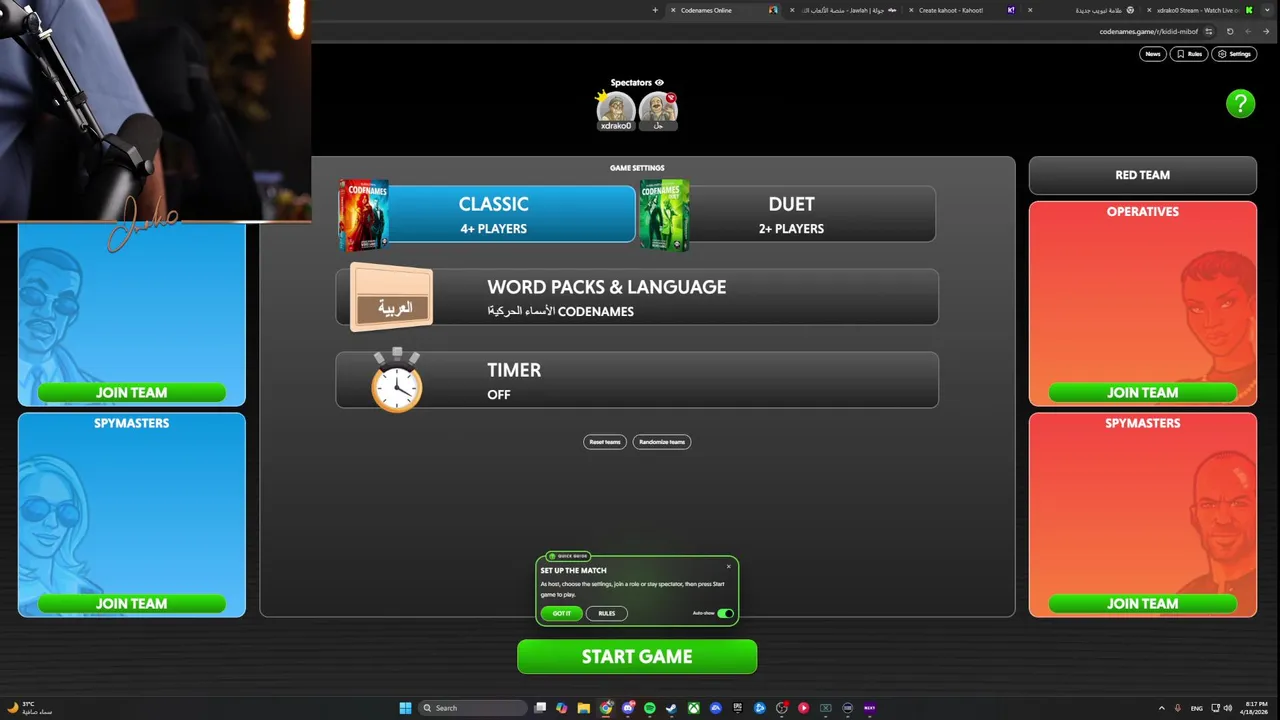Open Settings with the gear icon button

pos(1234,54)
